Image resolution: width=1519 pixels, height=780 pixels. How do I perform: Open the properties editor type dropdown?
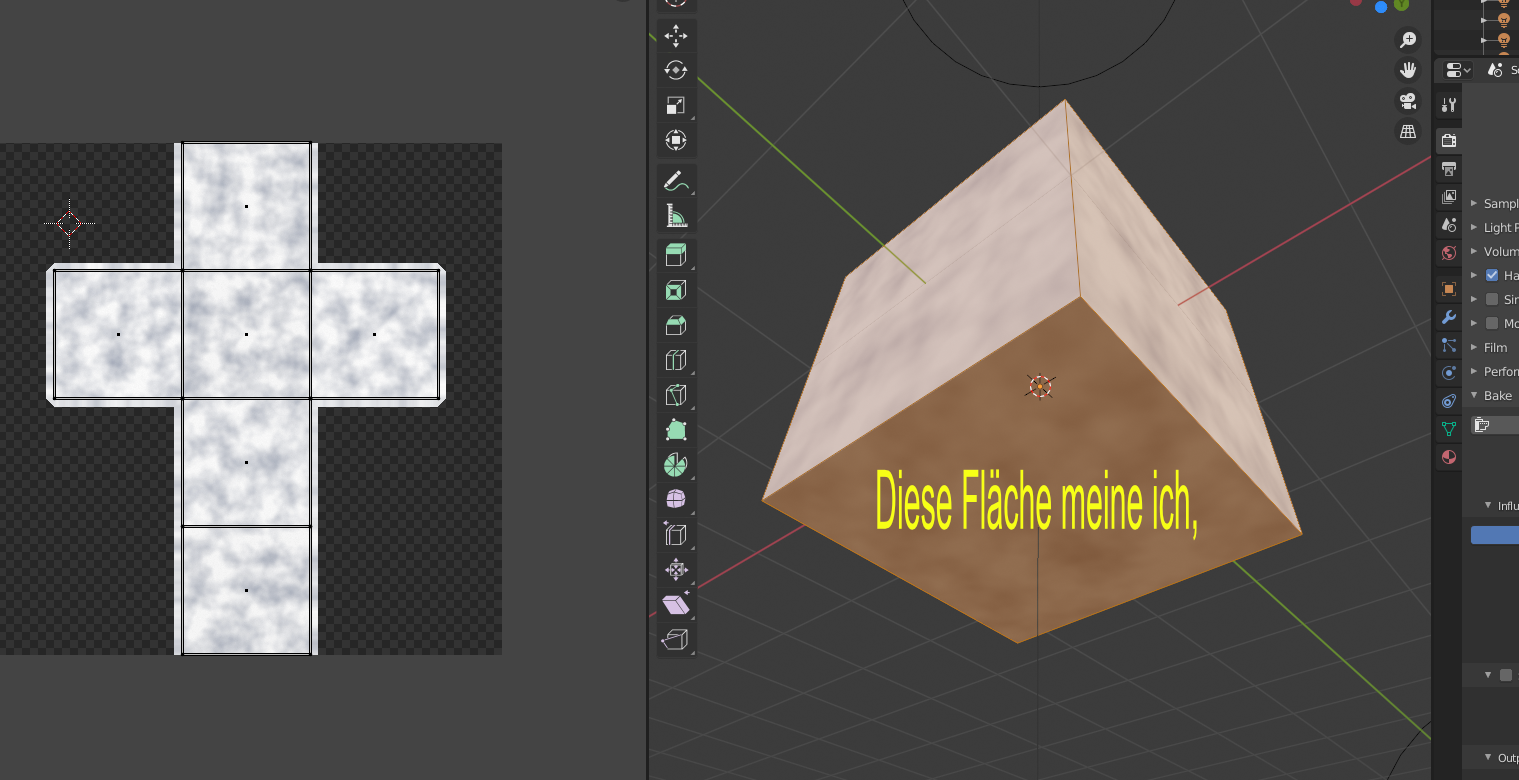[x=1458, y=70]
